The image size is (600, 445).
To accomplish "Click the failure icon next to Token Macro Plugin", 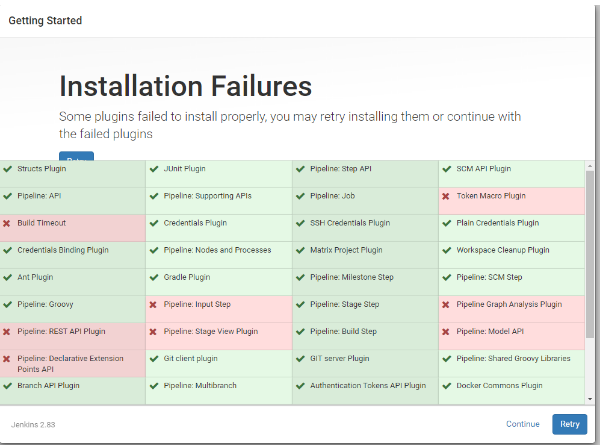I will click(446, 196).
